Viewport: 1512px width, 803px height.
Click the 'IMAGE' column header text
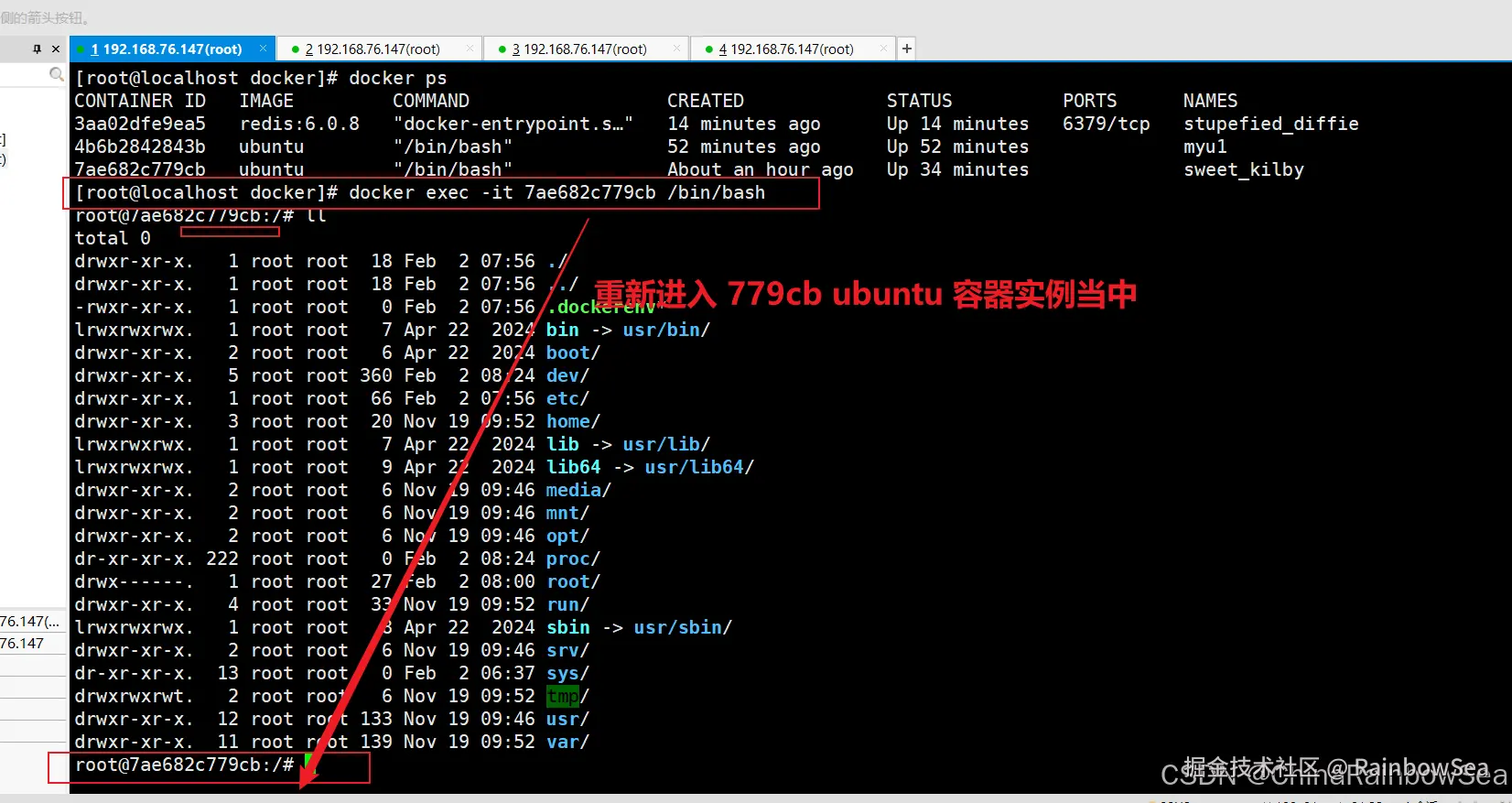pos(266,101)
